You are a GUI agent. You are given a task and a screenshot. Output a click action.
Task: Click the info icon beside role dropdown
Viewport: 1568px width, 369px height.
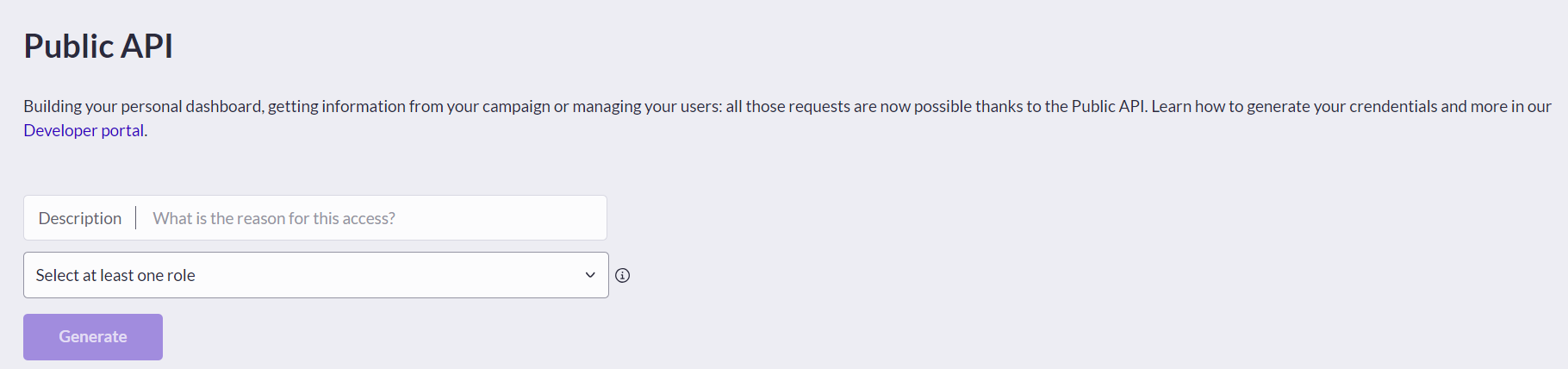coord(622,275)
